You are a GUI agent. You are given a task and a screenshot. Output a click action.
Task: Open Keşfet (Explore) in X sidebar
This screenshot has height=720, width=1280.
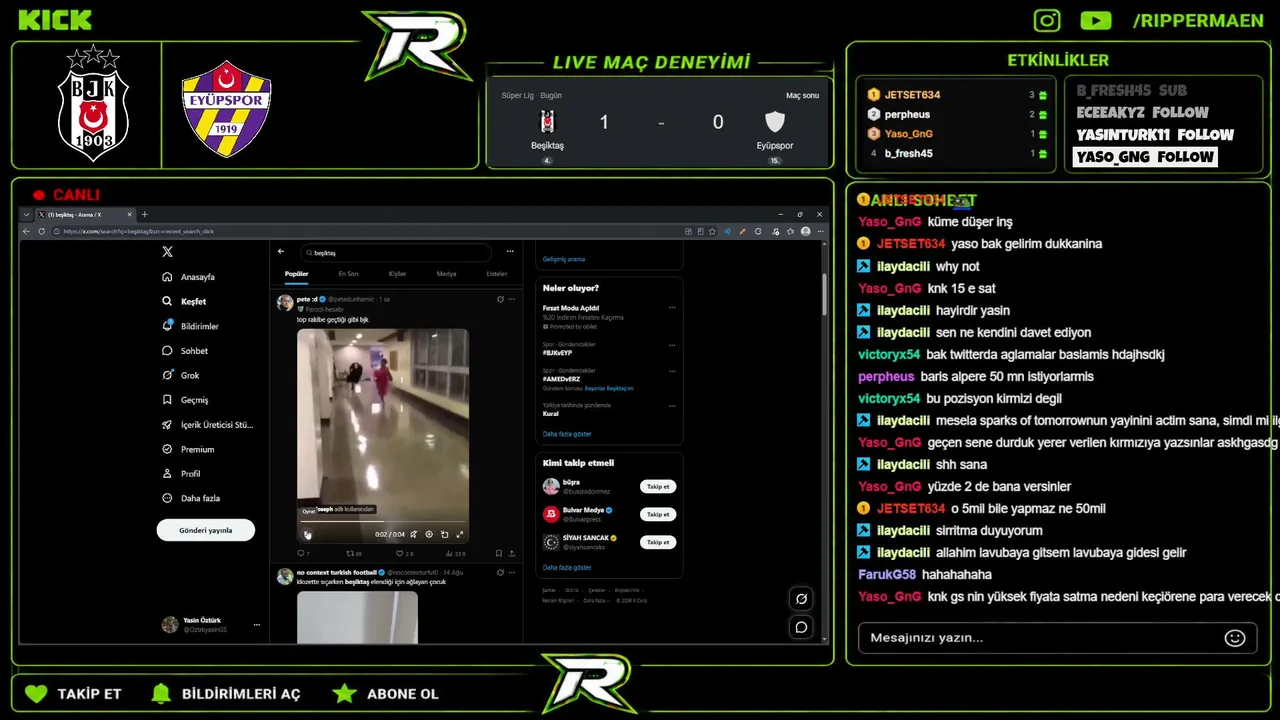tap(184, 301)
